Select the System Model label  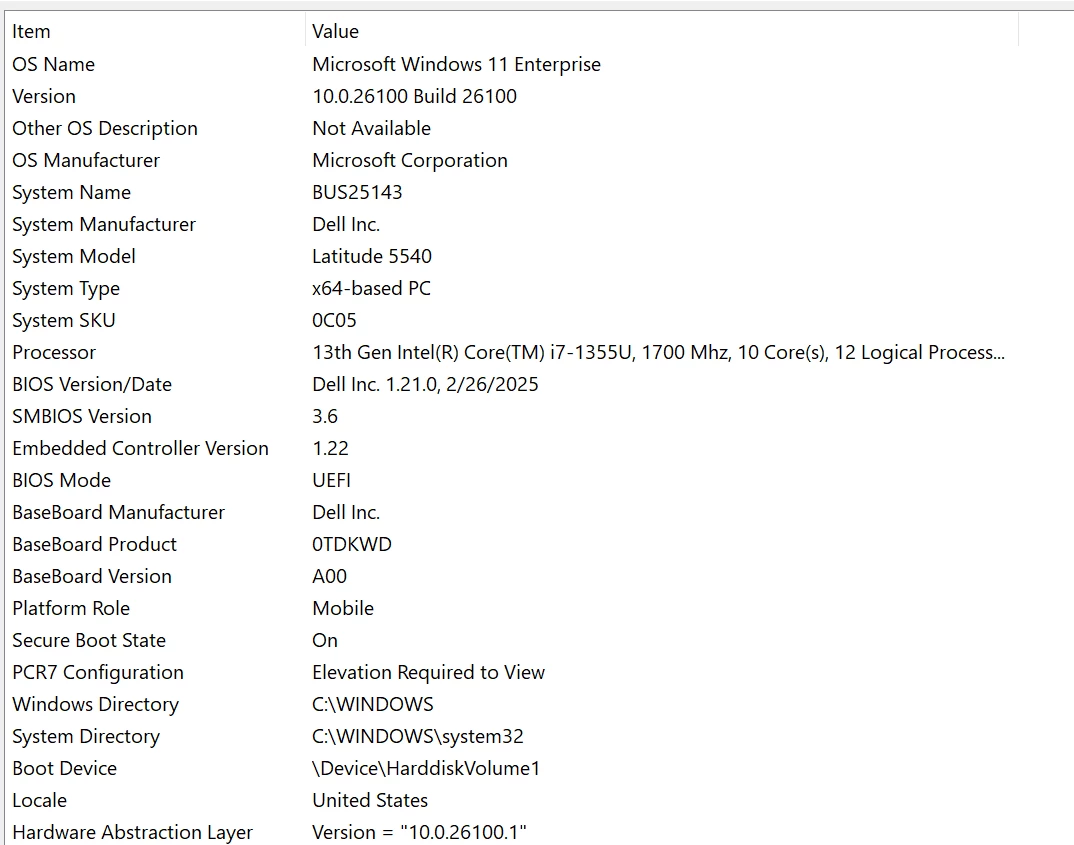point(74,256)
